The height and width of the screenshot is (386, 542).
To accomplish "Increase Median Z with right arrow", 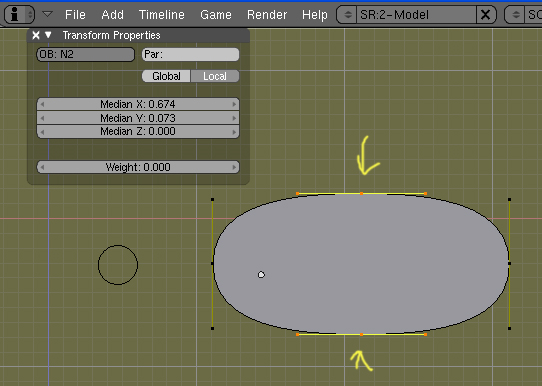I will tap(234, 132).
